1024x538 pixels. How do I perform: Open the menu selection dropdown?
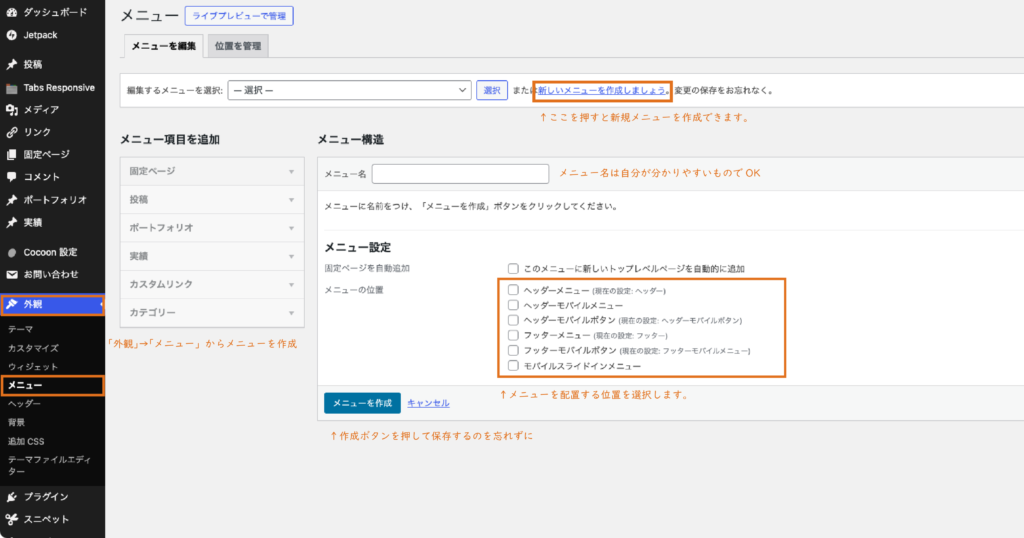click(349, 90)
